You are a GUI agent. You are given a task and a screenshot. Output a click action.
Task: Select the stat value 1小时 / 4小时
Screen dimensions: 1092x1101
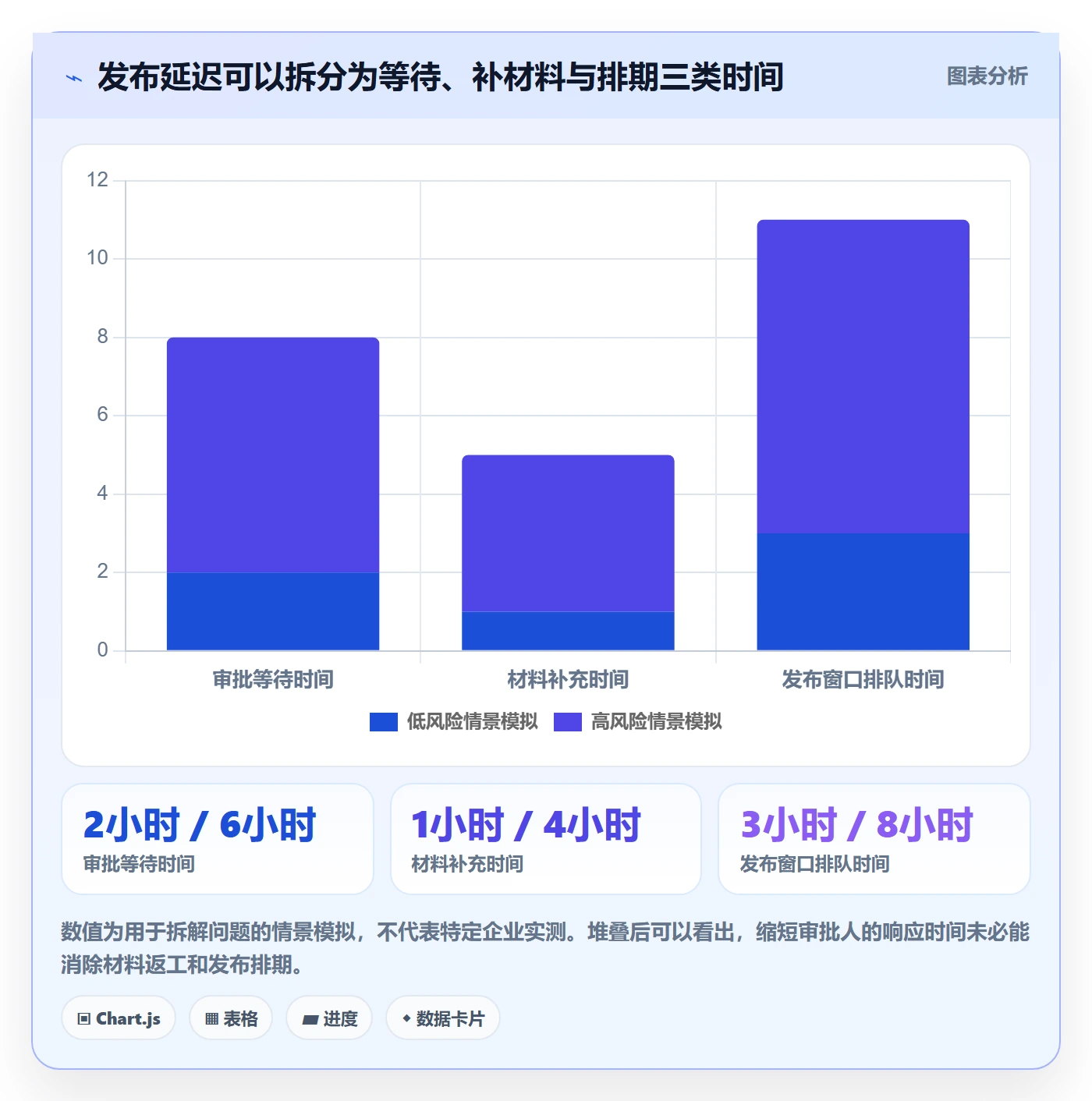[x=526, y=825]
